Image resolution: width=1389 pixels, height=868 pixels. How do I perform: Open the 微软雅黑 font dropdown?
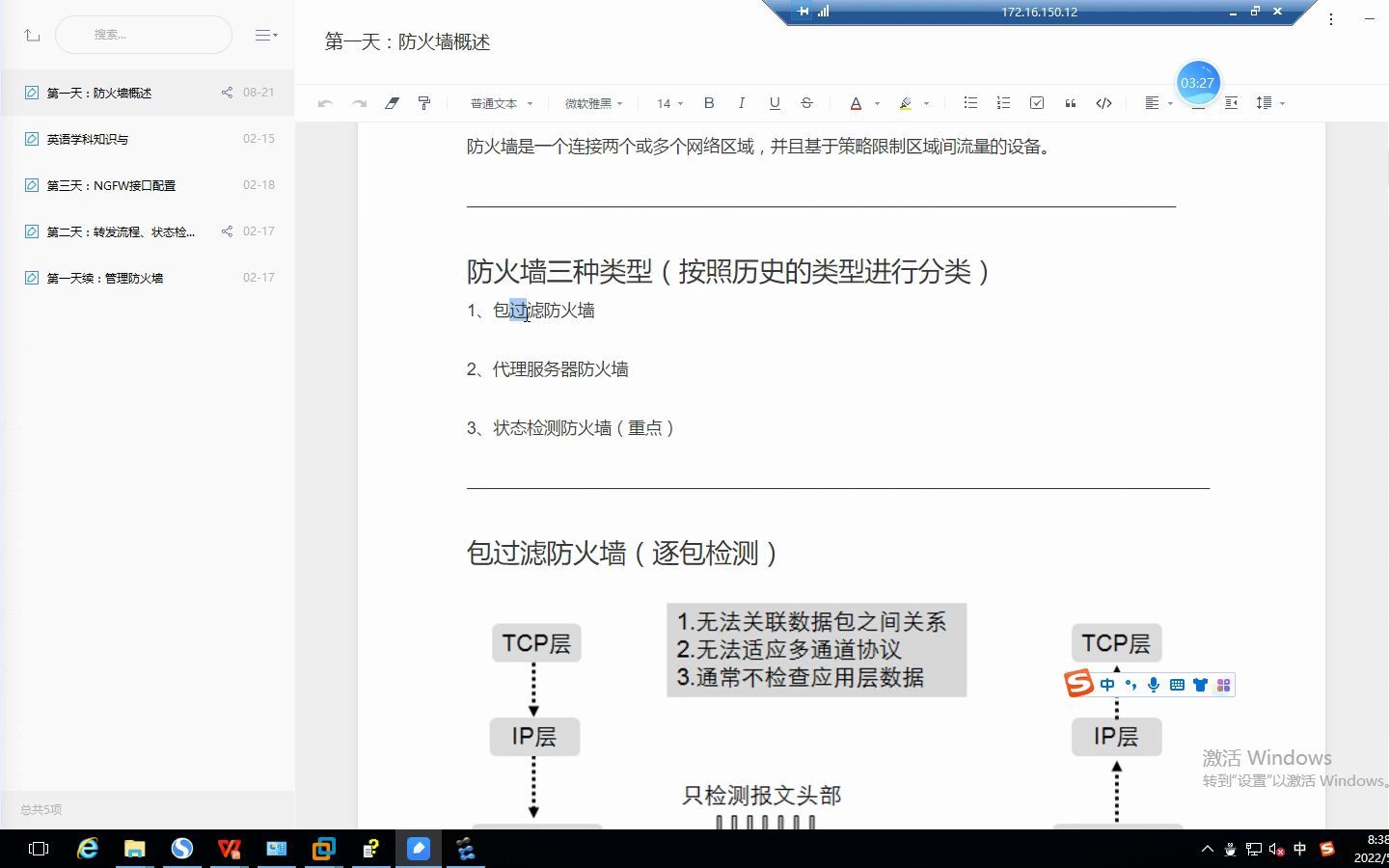593,103
